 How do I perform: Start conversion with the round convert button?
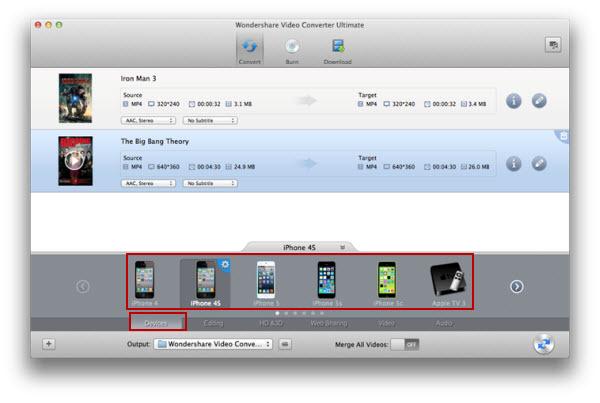click(543, 344)
